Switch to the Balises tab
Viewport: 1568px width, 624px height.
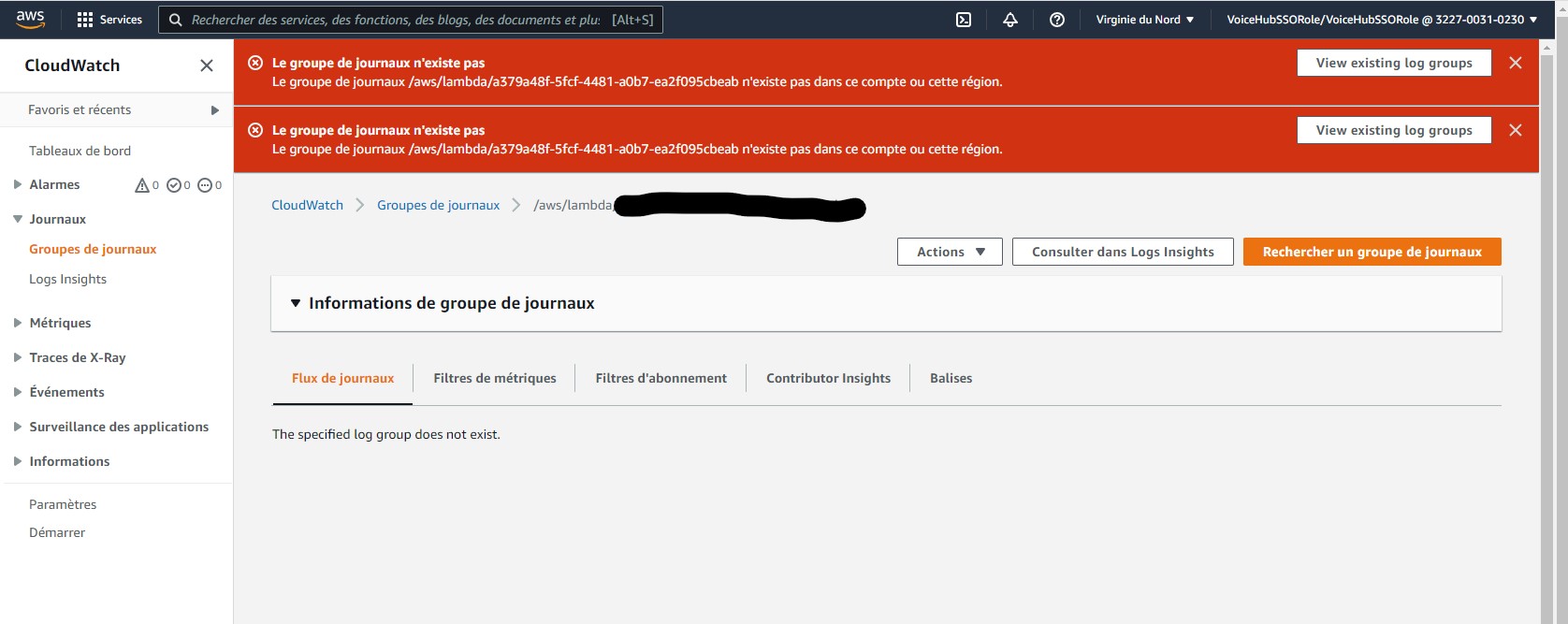click(x=951, y=378)
